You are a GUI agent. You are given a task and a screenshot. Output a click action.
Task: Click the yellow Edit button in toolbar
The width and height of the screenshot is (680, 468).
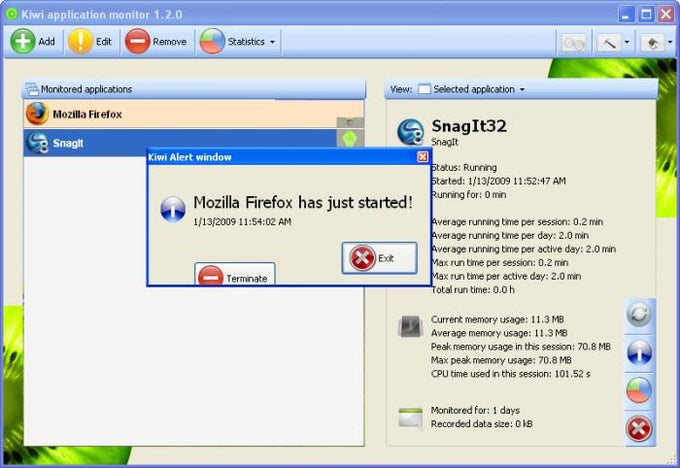[x=91, y=42]
